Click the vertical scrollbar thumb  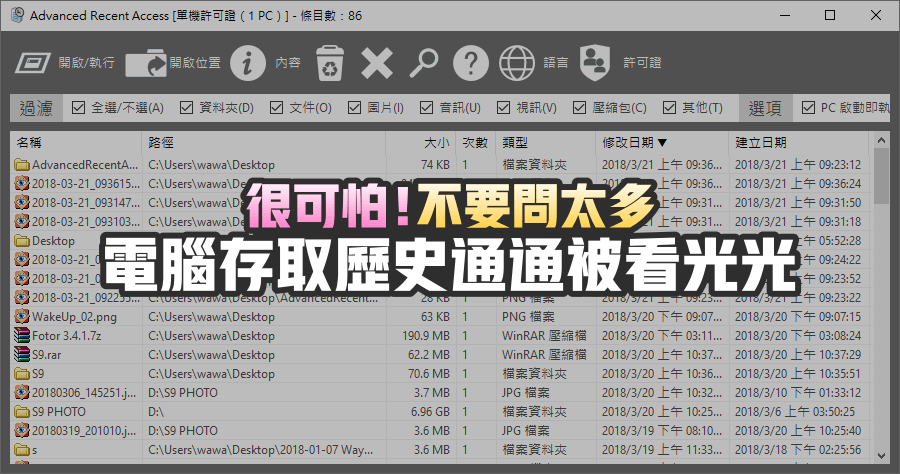(882, 176)
